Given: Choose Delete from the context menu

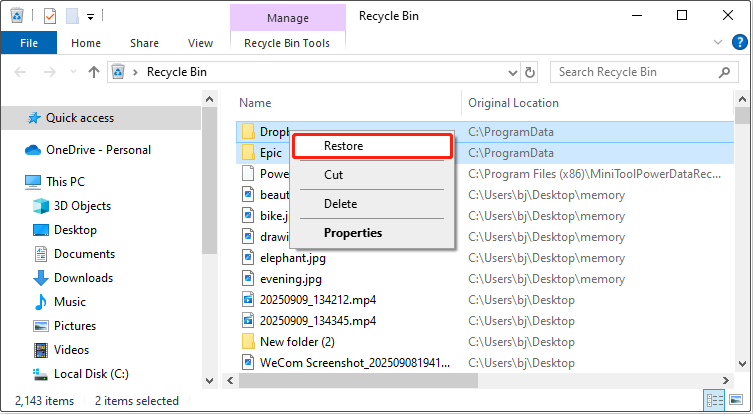Looking at the screenshot, I should tap(340, 204).
